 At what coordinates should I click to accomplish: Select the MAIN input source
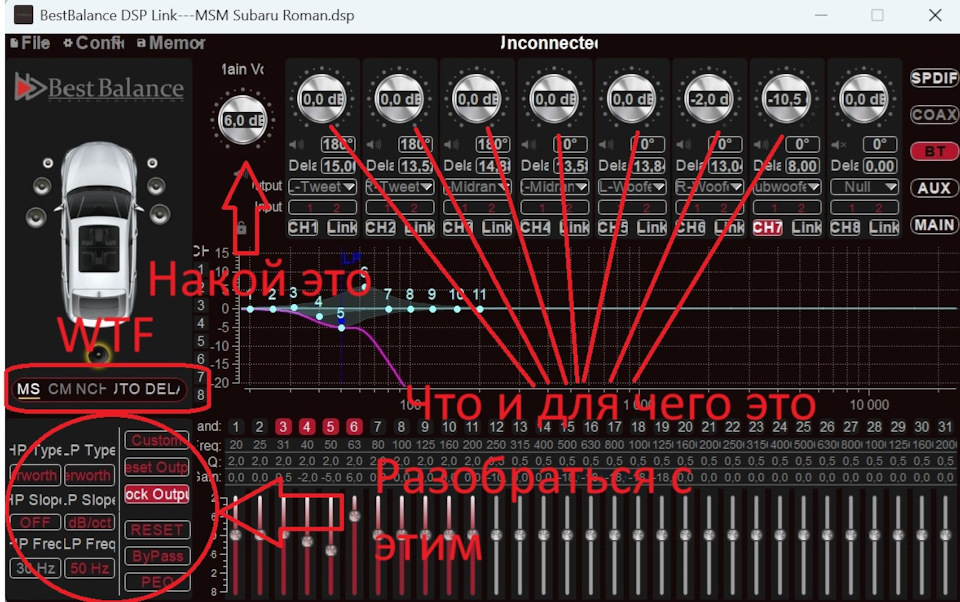934,225
